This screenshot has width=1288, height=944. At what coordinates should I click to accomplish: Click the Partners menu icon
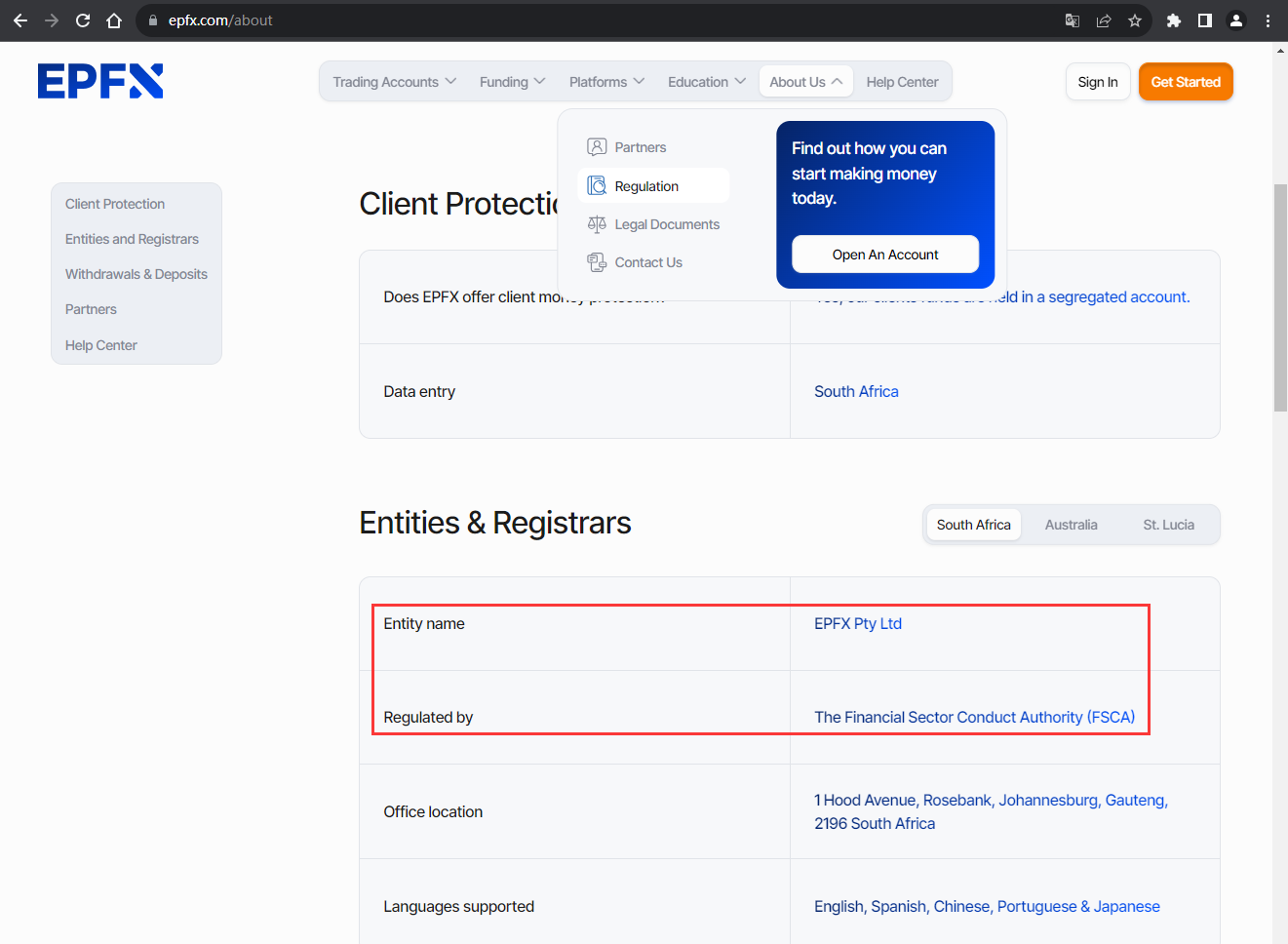pyautogui.click(x=597, y=147)
